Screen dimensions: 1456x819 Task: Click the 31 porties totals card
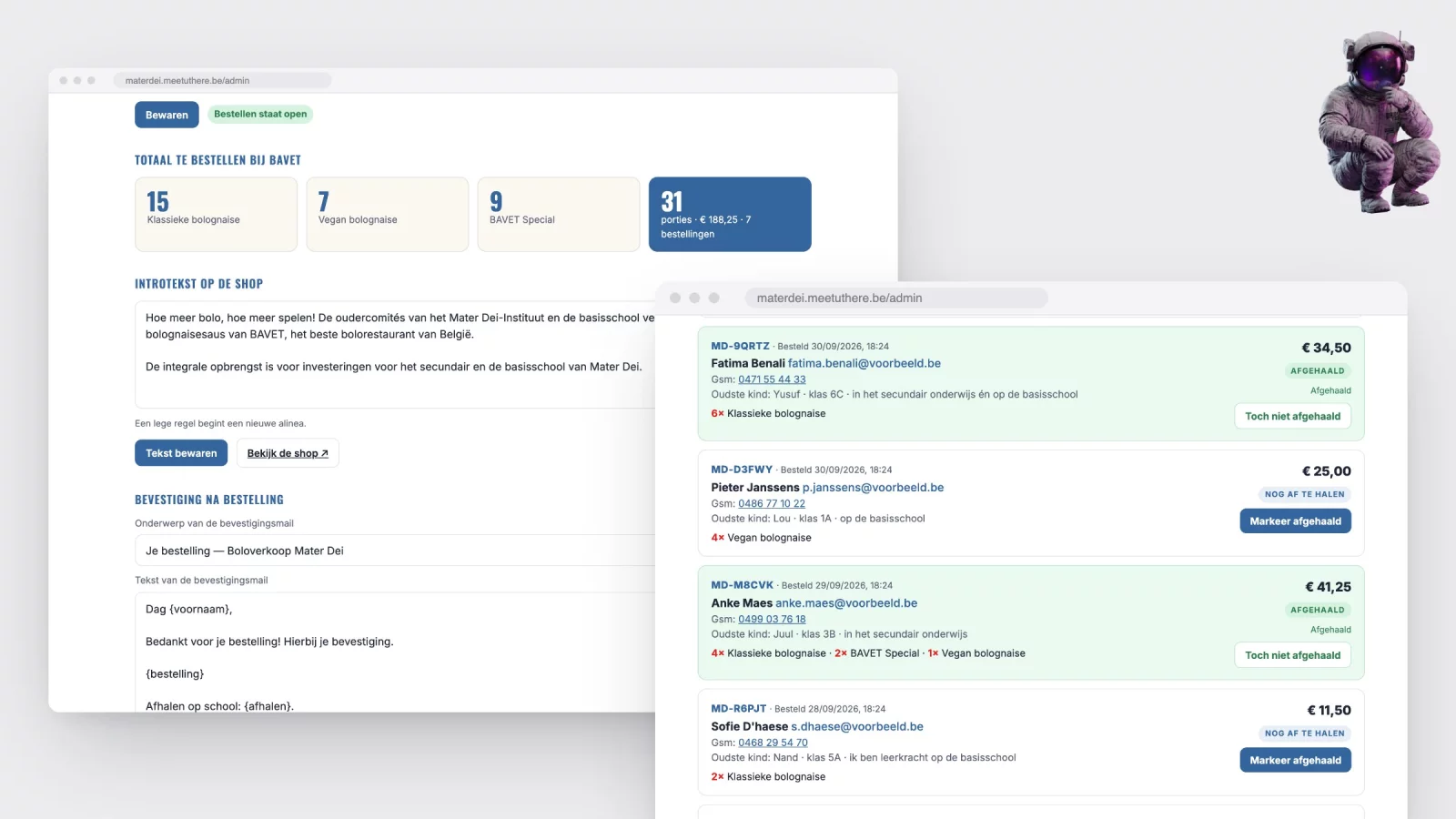pyautogui.click(x=730, y=214)
